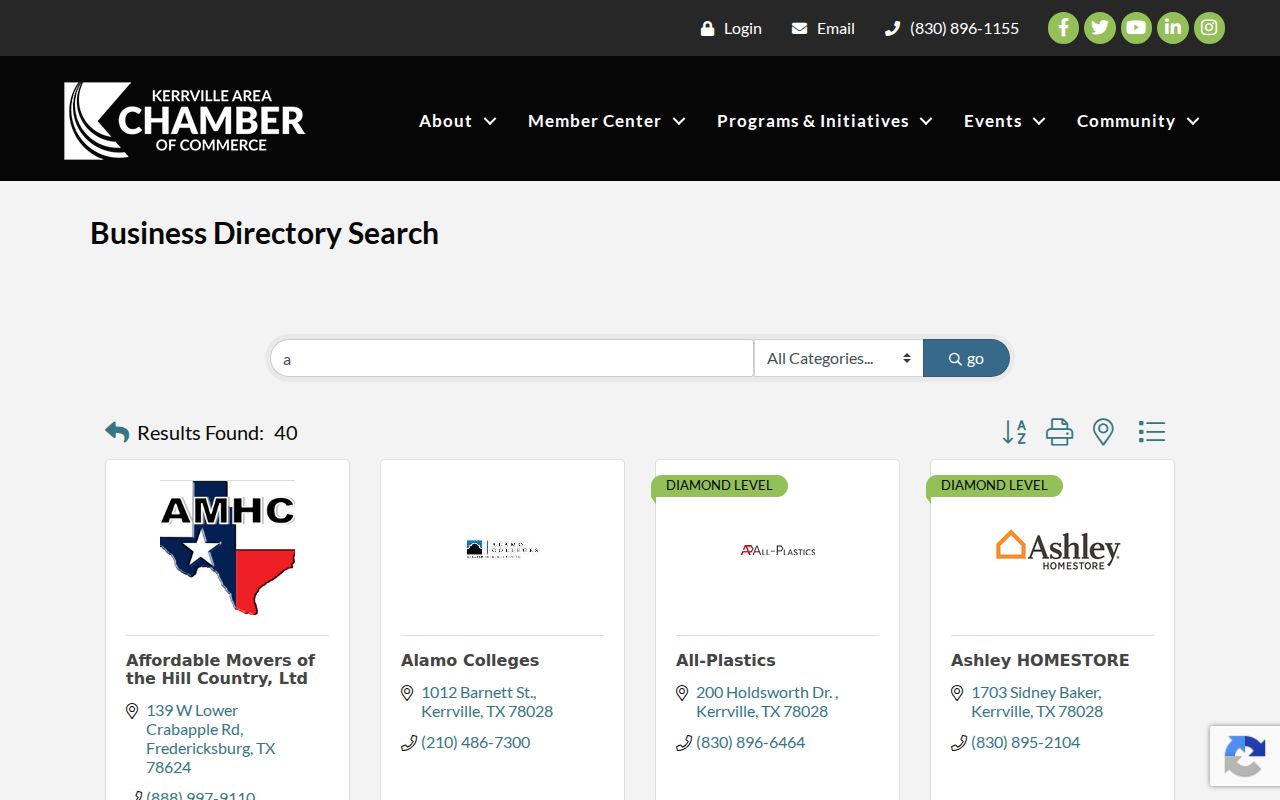
Task: Click the All-Plastics logo thumbnail
Action: (x=777, y=550)
